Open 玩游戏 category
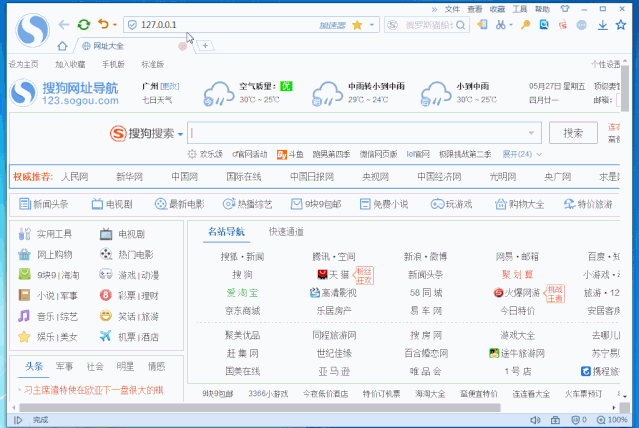This screenshot has width=639, height=428. (x=451, y=204)
